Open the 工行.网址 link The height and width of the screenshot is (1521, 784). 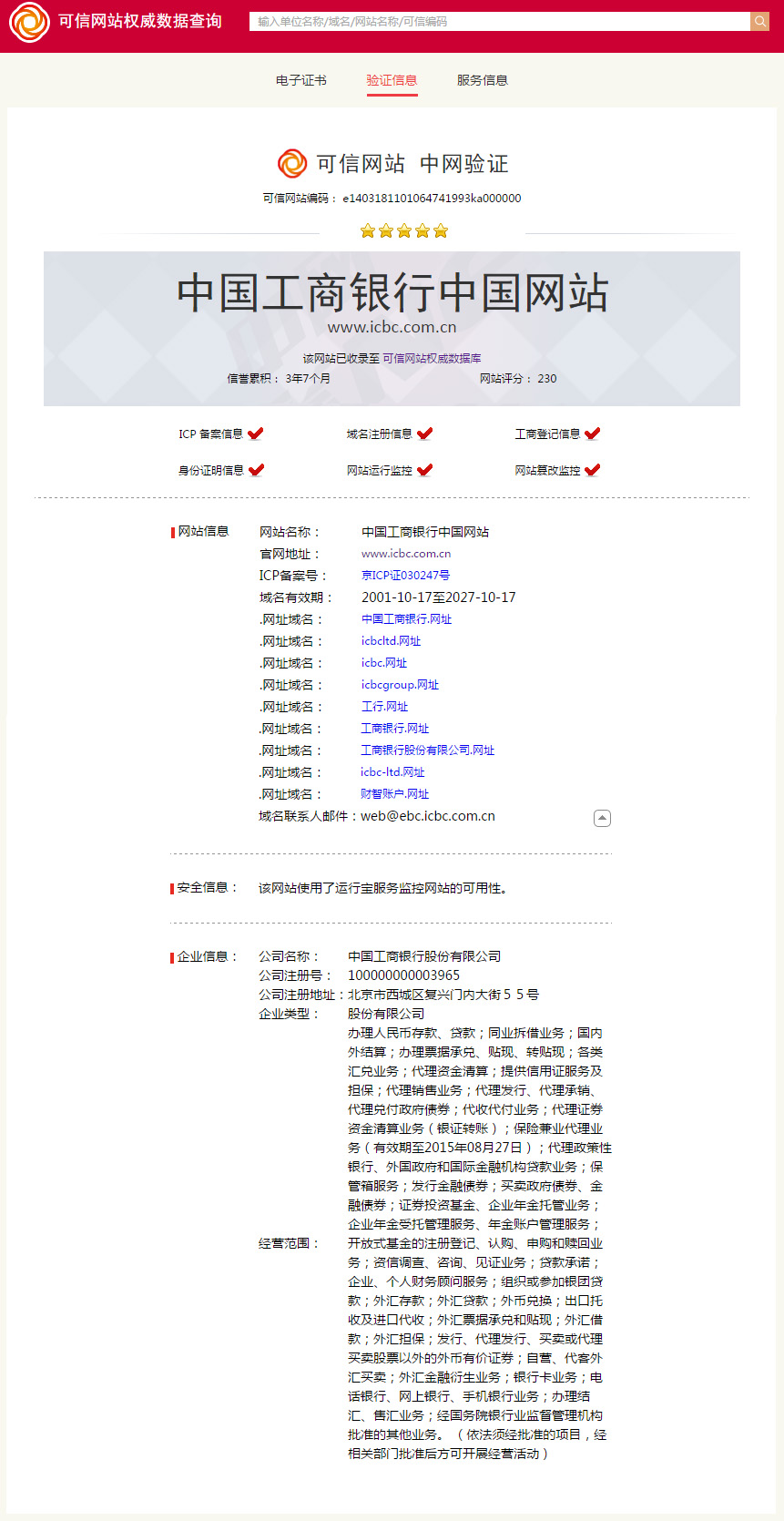click(384, 707)
